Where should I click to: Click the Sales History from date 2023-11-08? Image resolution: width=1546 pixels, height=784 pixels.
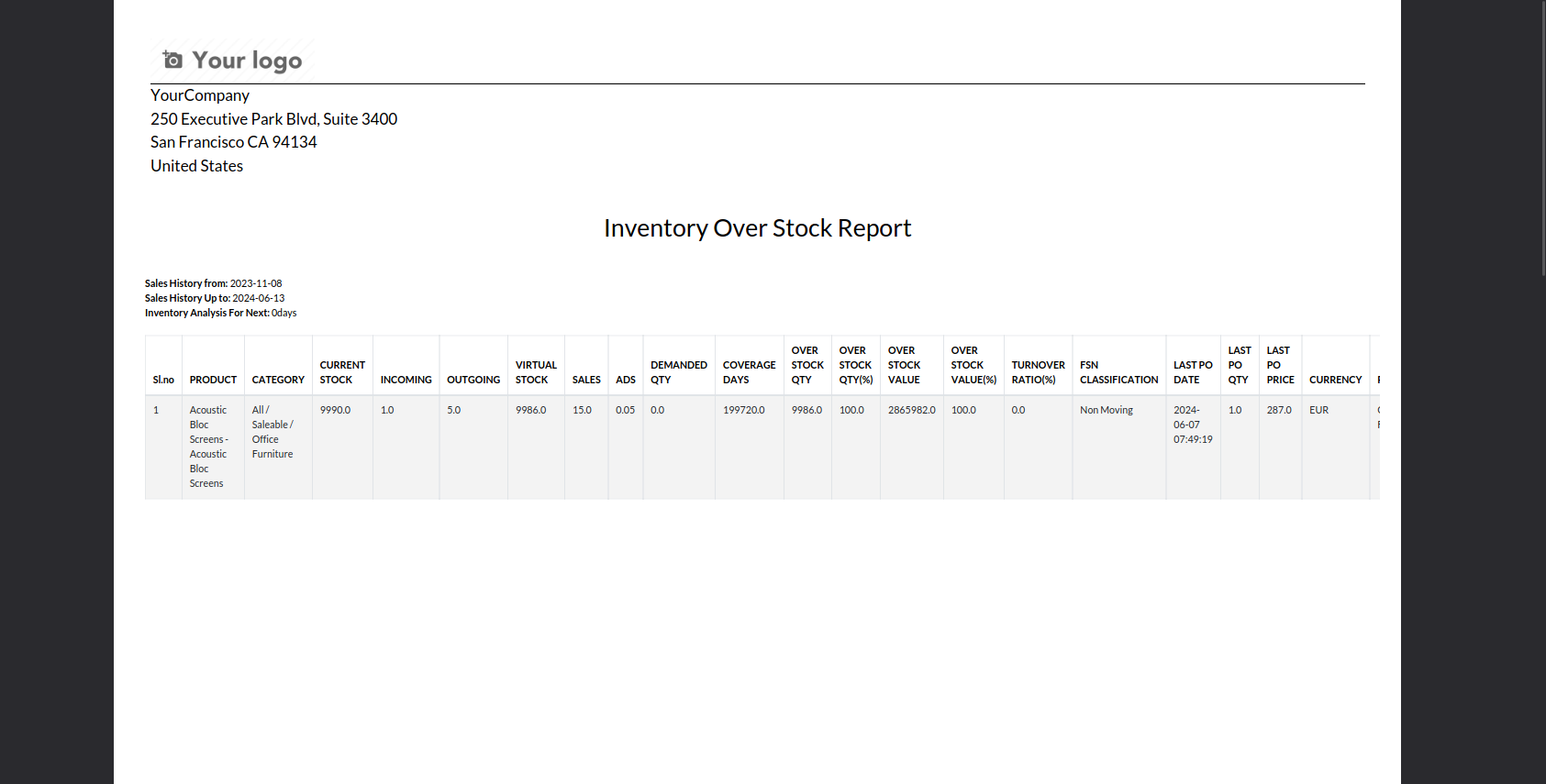pos(256,283)
